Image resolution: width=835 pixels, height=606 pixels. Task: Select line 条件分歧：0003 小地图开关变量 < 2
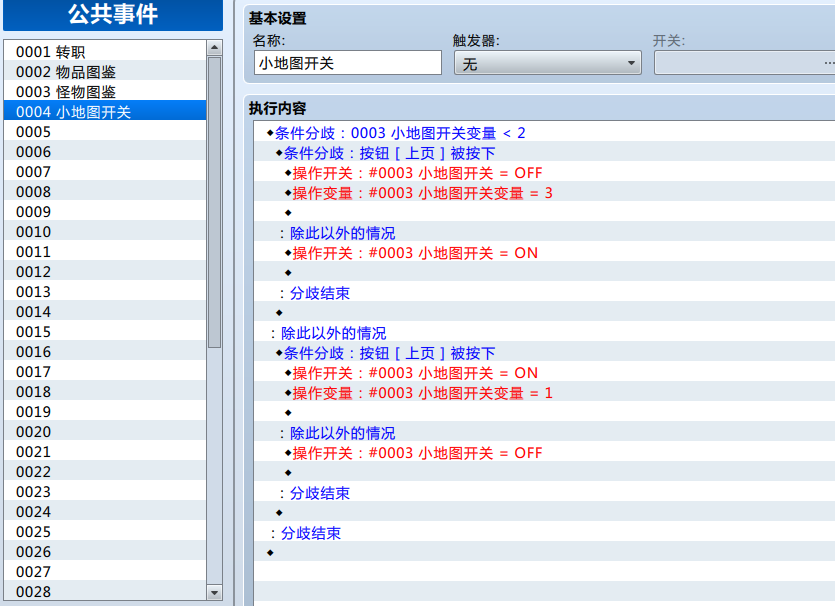(544, 133)
